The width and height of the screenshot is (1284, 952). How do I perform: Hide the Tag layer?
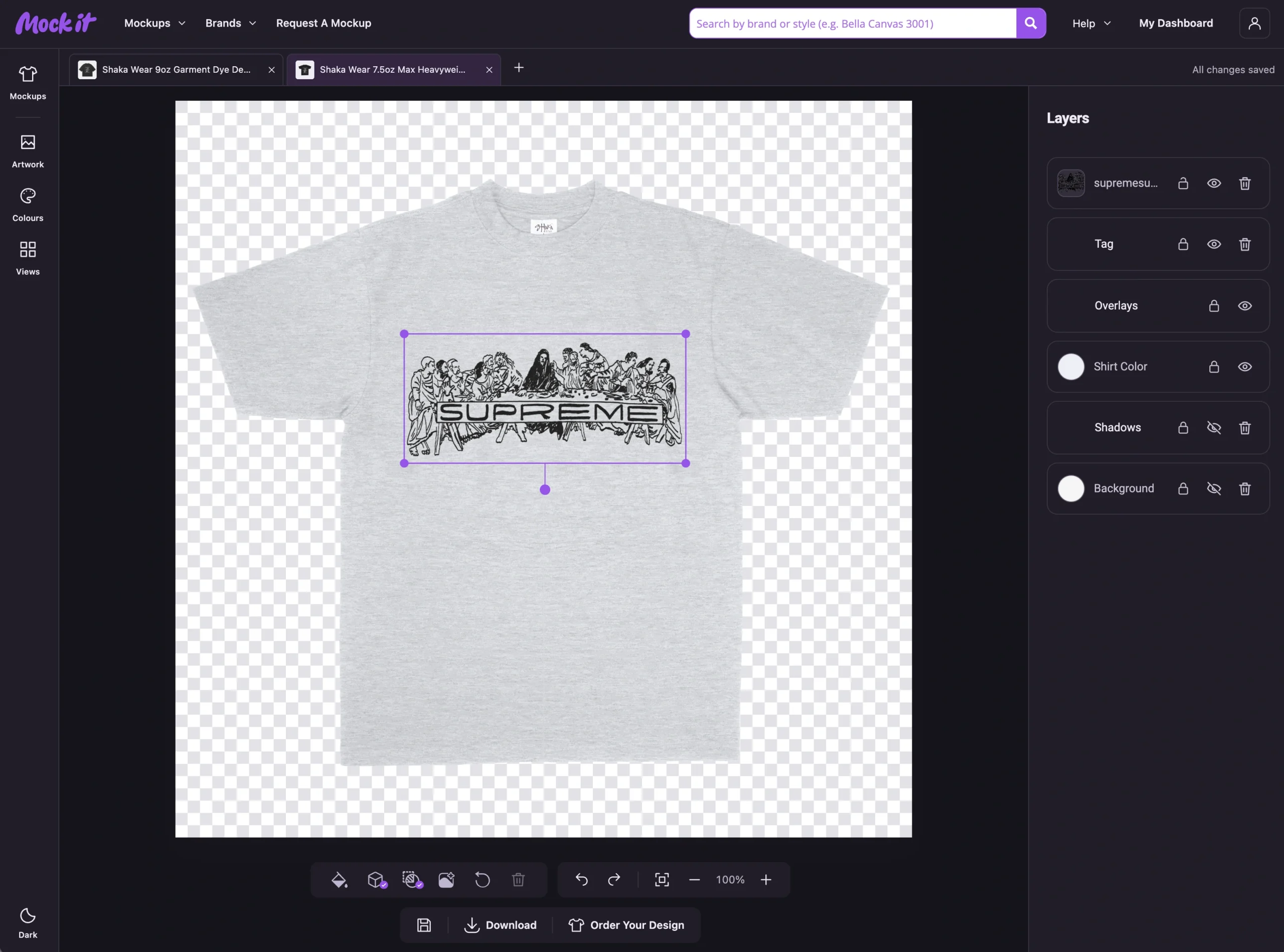coord(1214,244)
